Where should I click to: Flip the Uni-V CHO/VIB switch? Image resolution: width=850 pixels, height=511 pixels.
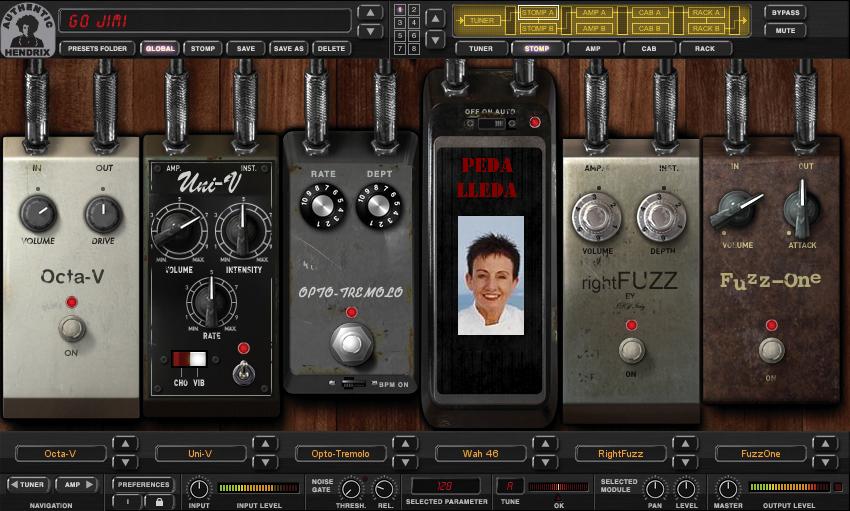(188, 358)
